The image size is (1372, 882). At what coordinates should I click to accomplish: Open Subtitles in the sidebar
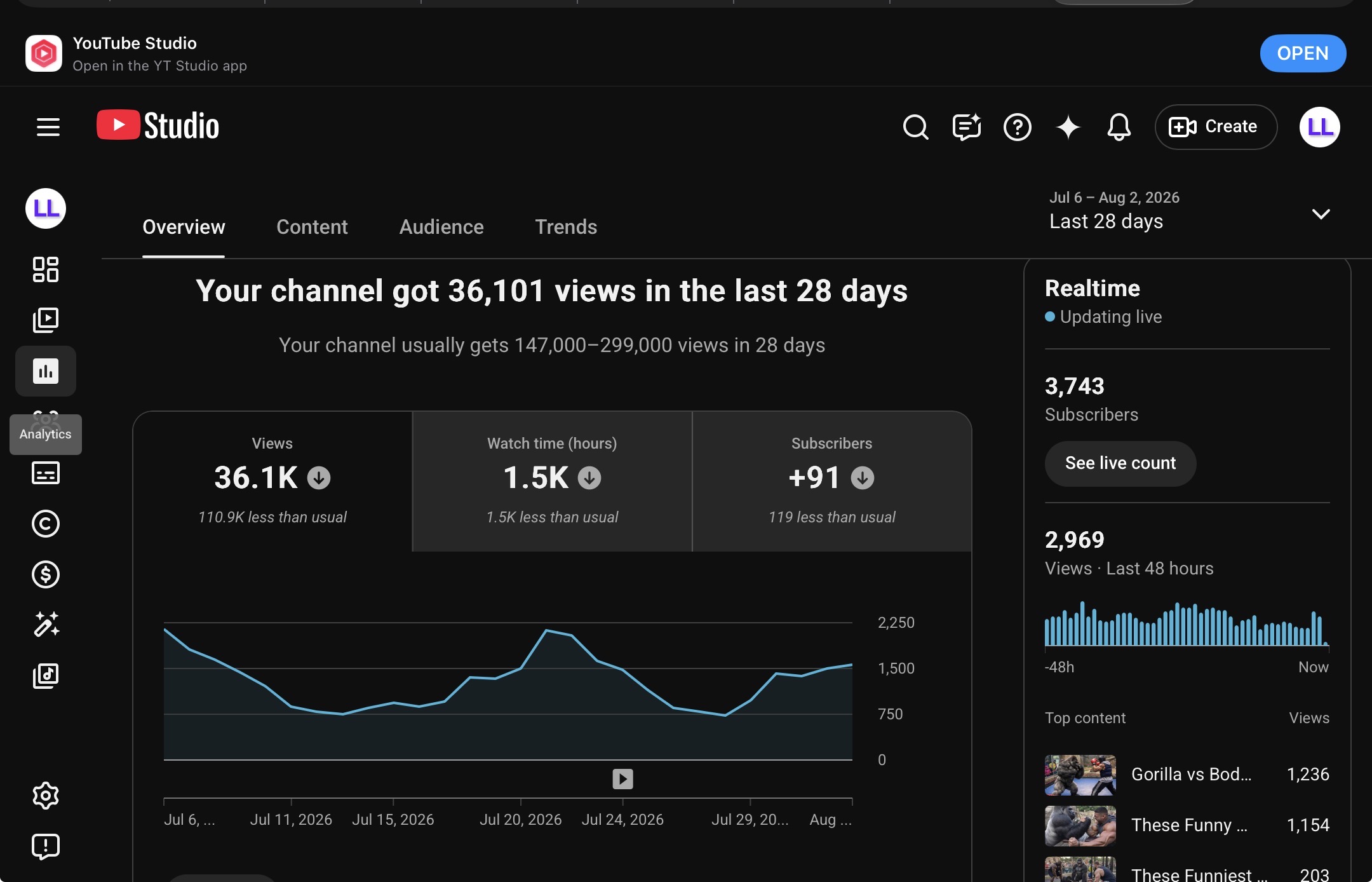[46, 473]
